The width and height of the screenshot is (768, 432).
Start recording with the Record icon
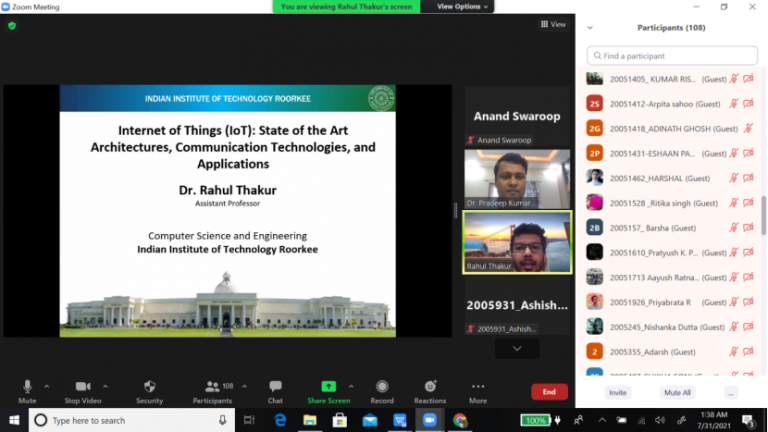click(x=382, y=386)
